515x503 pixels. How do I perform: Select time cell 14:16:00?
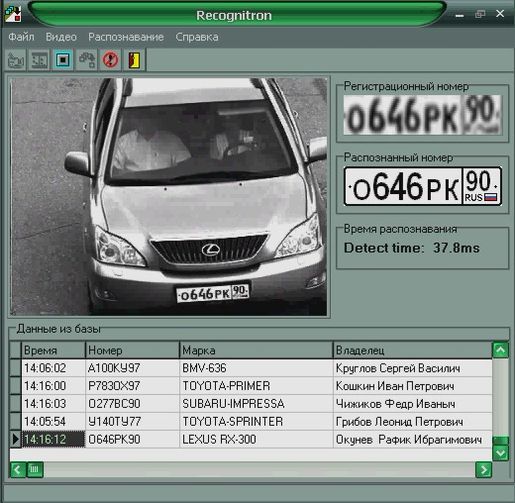pyautogui.click(x=53, y=386)
